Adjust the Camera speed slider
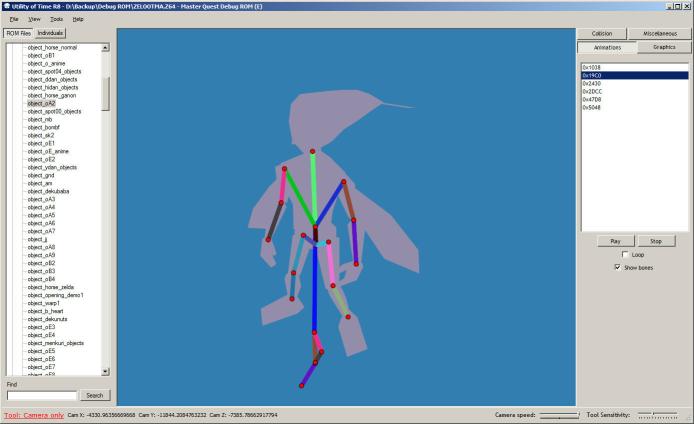Image resolution: width=694 pixels, height=424 pixels. pos(559,415)
